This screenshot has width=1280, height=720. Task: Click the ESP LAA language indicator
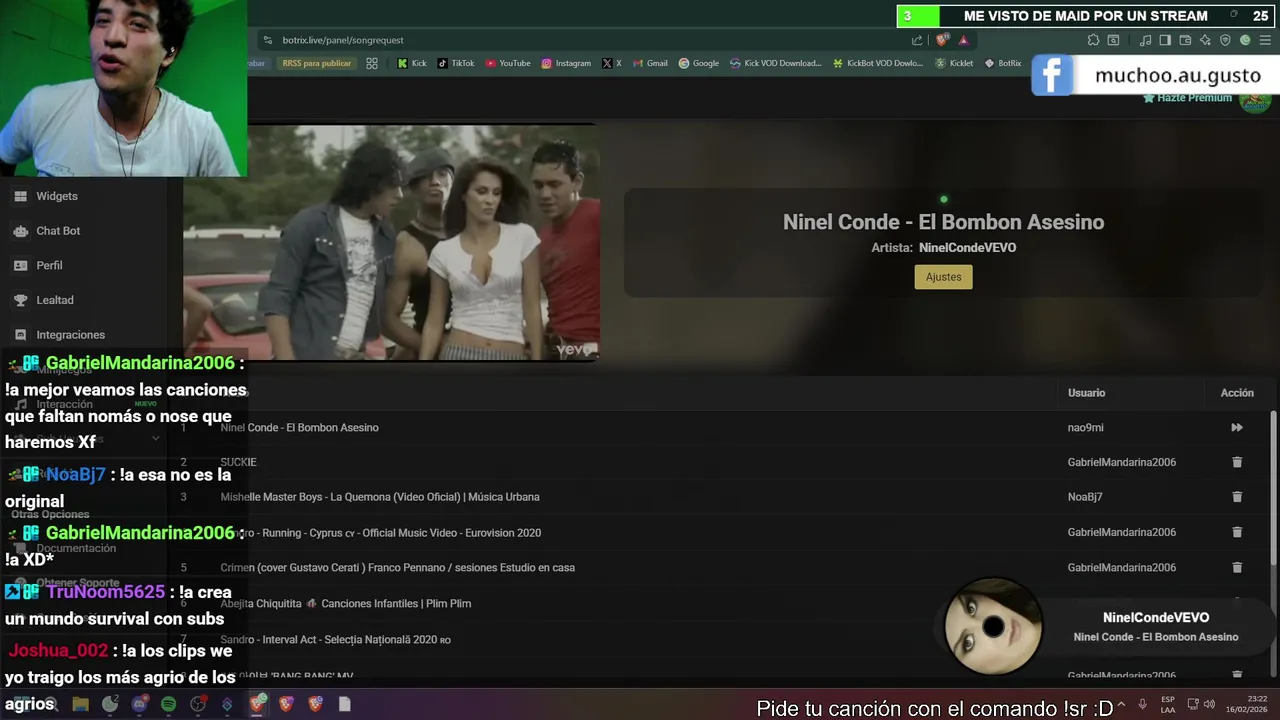click(1168, 704)
